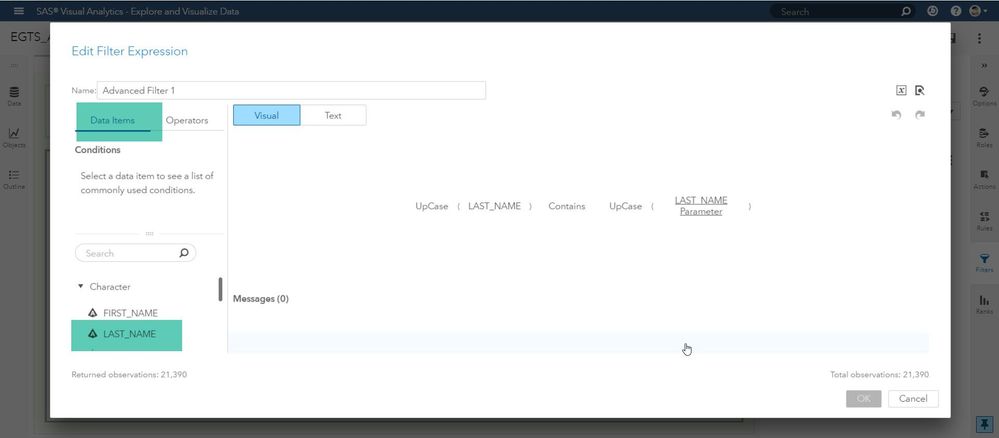The image size is (999, 438).
Task: Open the Filters pane on right sidebar
Action: click(x=984, y=262)
